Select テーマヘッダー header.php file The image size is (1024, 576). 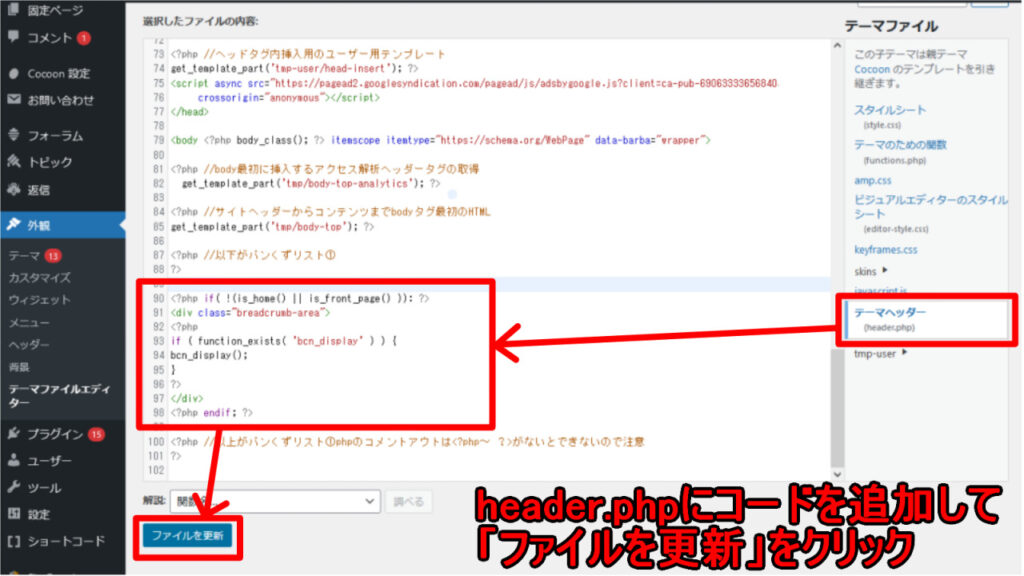pos(889,313)
